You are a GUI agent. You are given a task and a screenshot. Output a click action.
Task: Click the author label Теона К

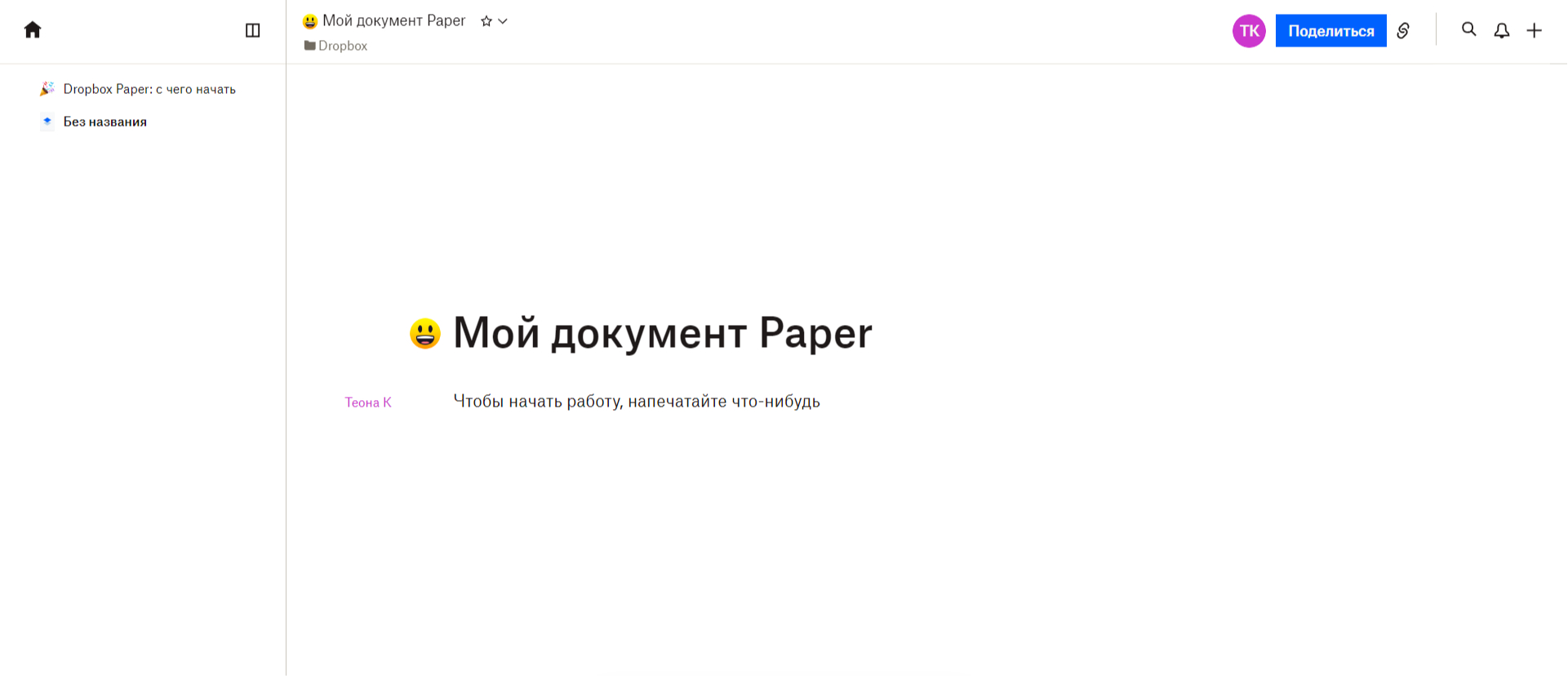[368, 402]
